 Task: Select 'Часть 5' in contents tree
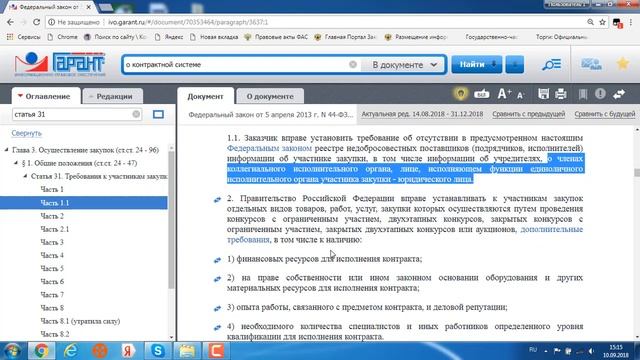(x=52, y=269)
